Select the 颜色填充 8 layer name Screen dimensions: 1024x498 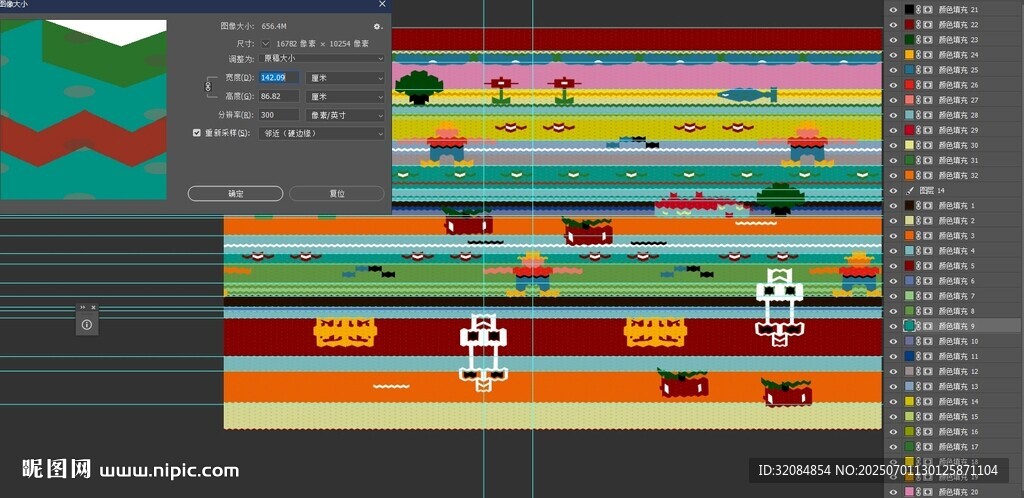click(956, 311)
